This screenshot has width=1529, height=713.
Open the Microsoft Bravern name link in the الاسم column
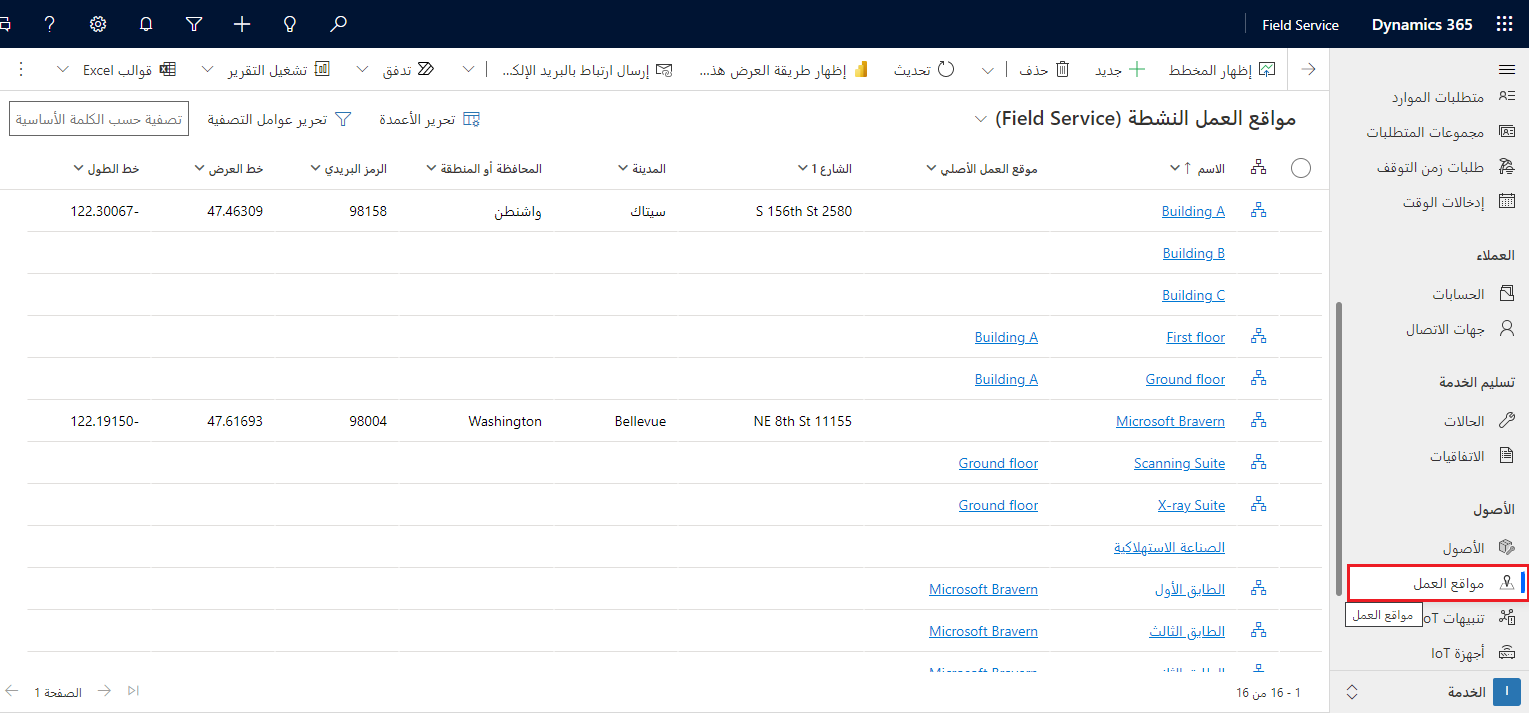(1170, 421)
